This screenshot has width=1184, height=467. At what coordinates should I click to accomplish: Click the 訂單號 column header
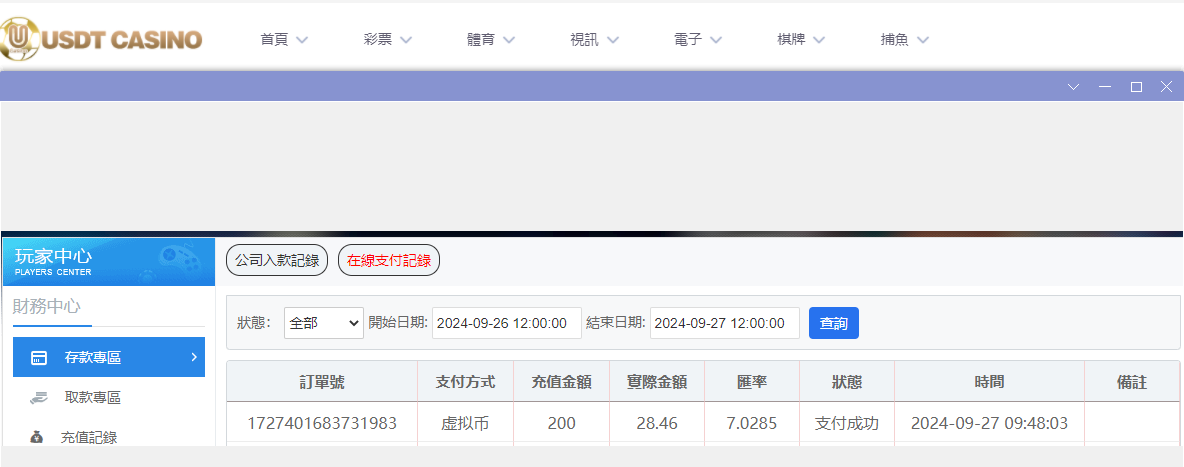click(x=322, y=382)
